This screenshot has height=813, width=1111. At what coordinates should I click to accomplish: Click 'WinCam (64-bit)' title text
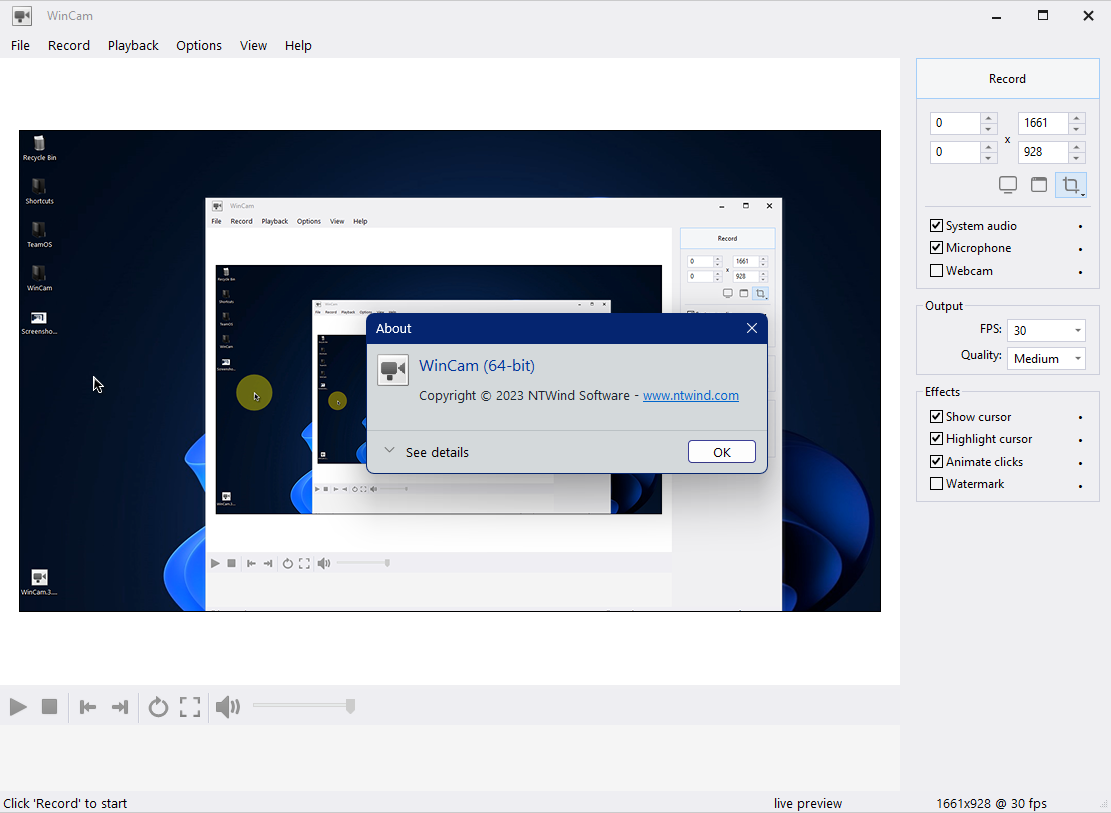(477, 366)
